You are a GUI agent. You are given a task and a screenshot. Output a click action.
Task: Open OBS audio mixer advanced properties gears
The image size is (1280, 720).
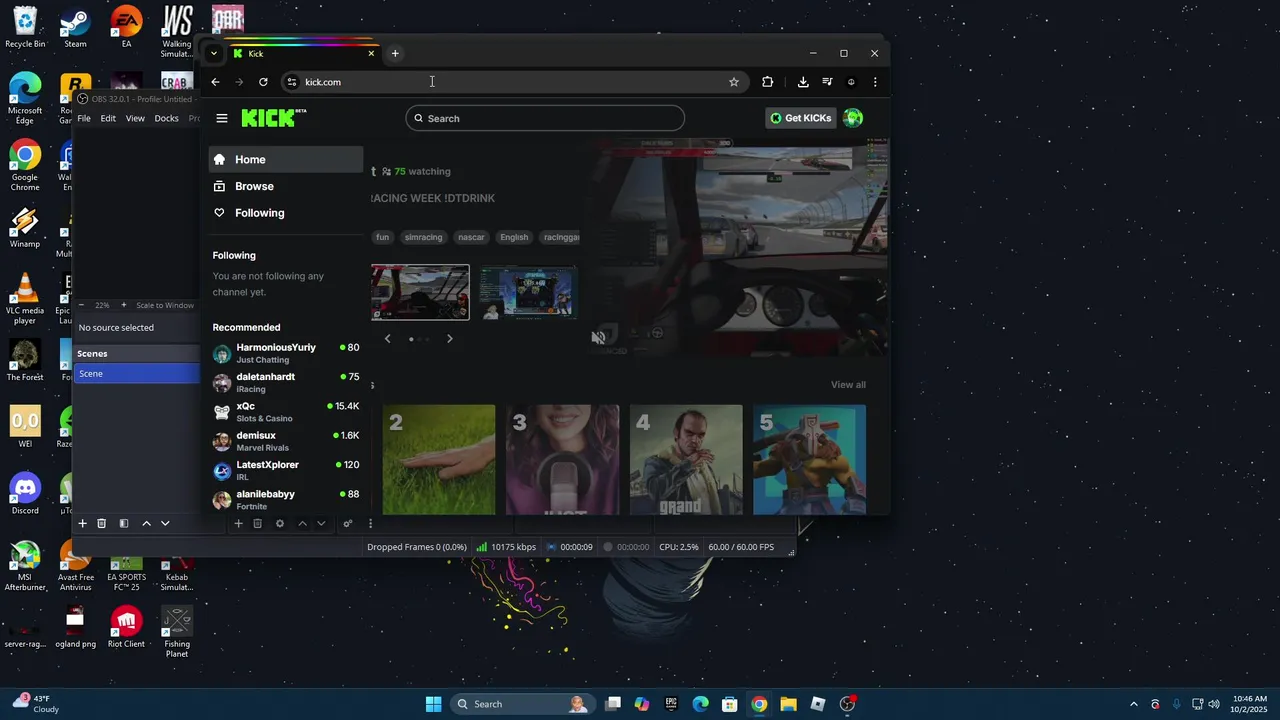pos(348,523)
